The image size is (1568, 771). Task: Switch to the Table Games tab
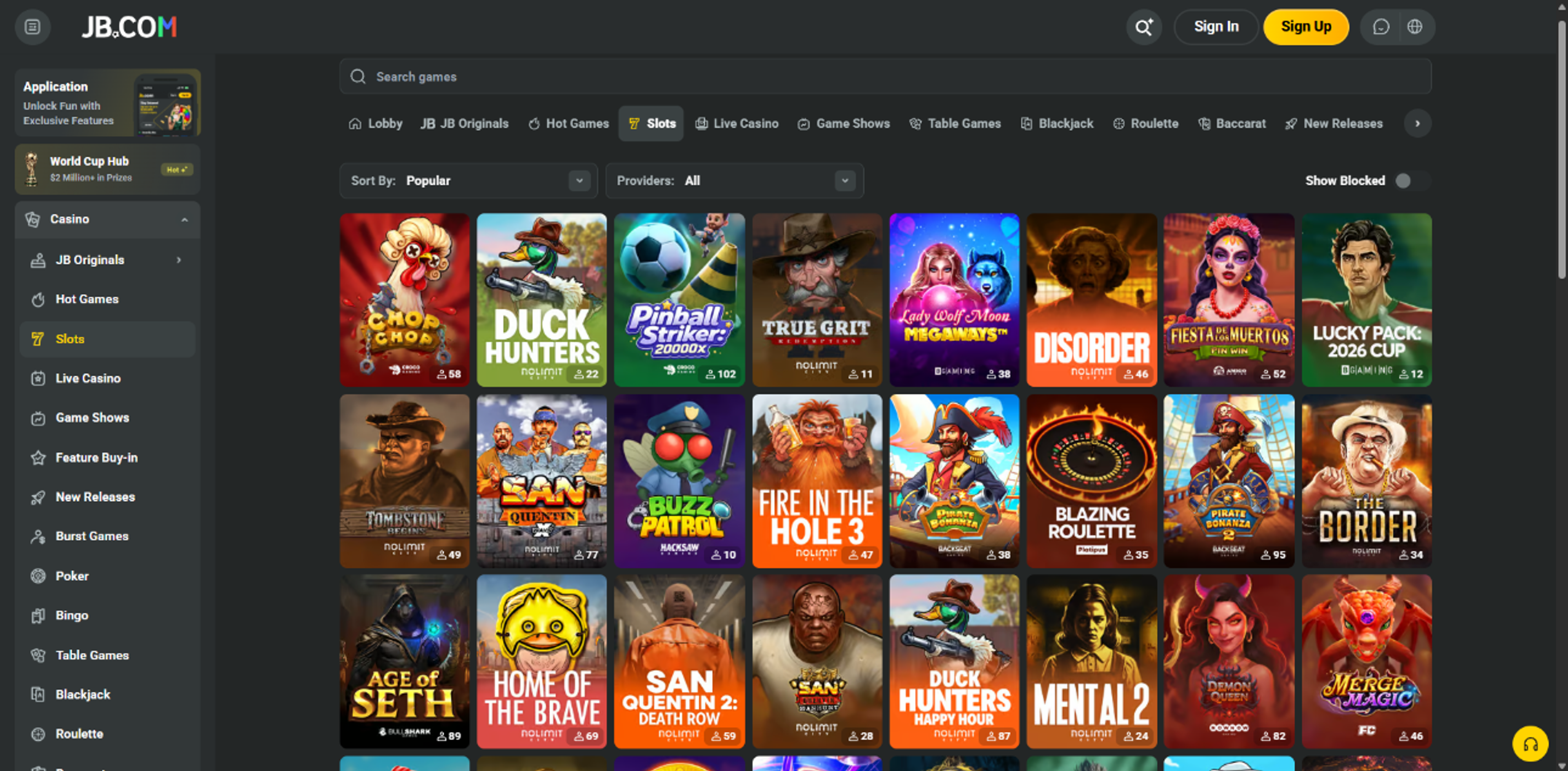(954, 124)
